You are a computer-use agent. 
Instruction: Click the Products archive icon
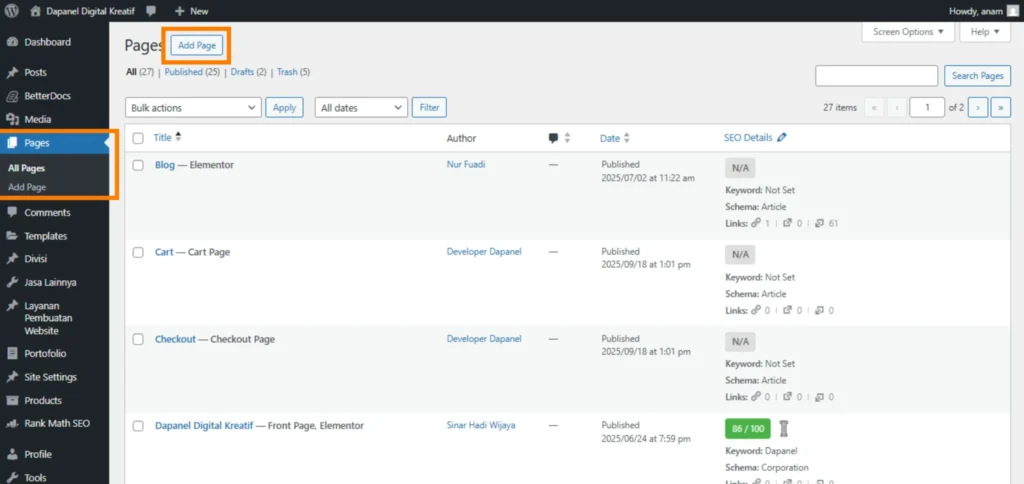click(x=12, y=400)
